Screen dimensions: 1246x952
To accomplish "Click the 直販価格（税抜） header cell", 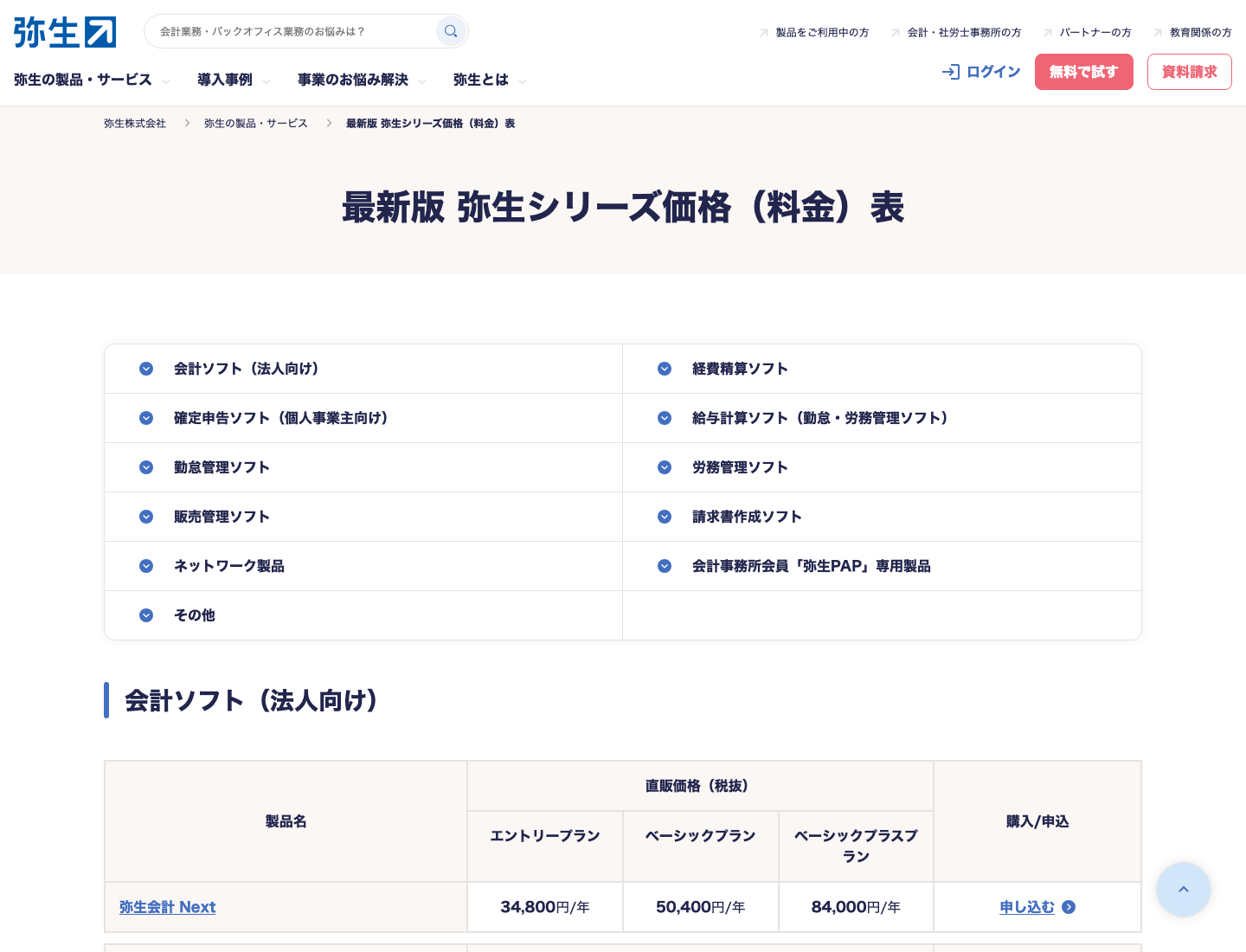I will [701, 786].
